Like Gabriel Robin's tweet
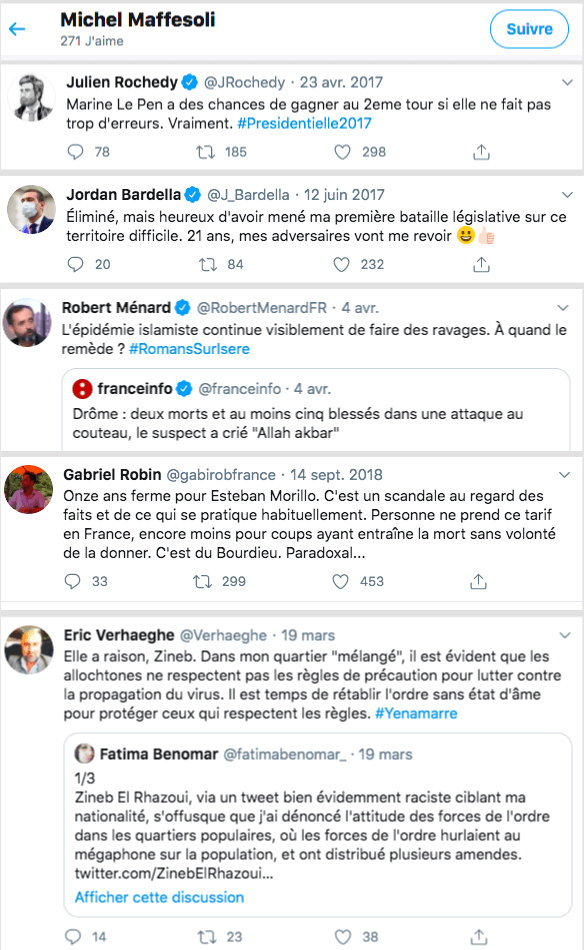This screenshot has height=950, width=584. 341,578
